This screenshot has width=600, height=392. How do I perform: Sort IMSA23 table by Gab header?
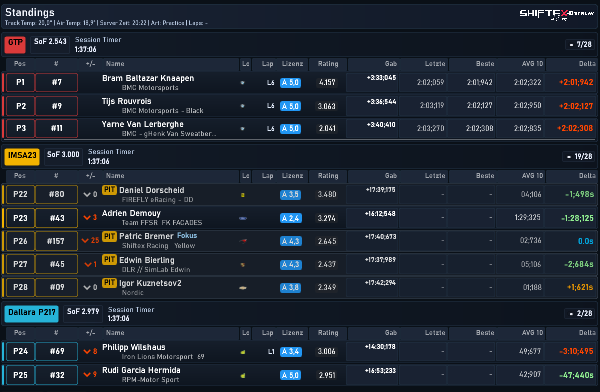coord(391,176)
